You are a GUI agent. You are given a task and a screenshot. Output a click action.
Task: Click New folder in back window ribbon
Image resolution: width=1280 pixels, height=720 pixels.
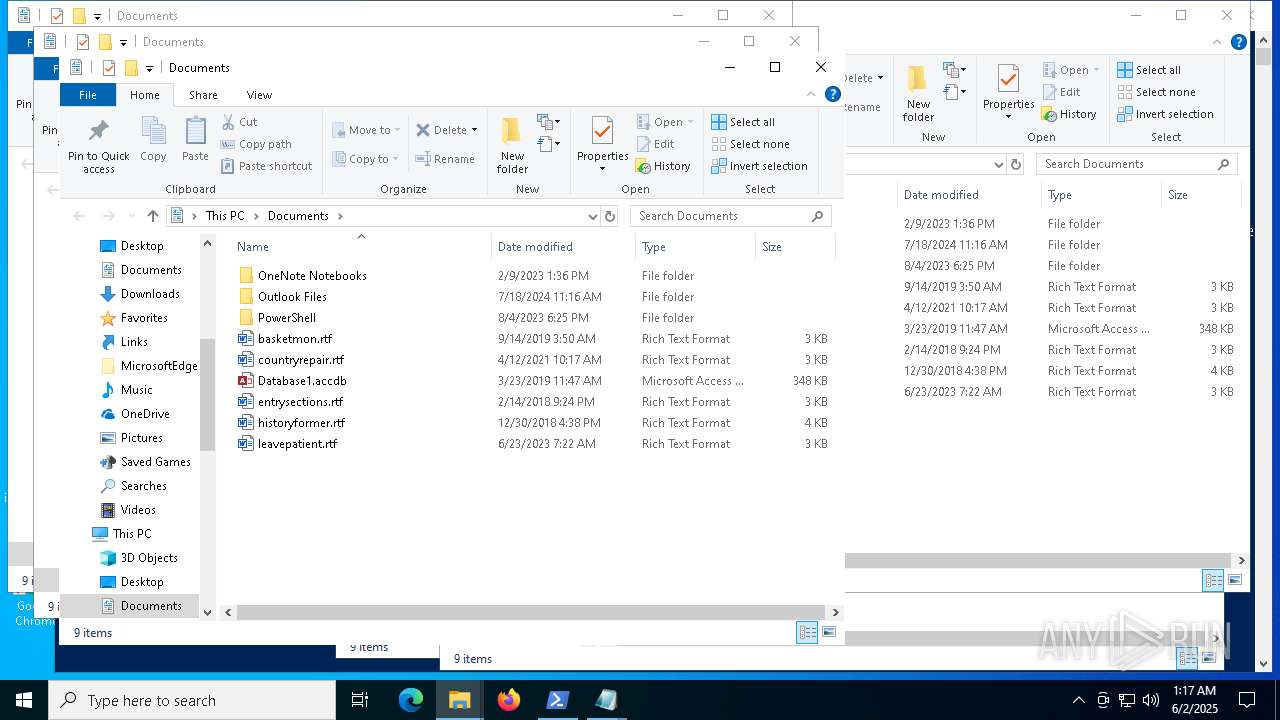[x=918, y=94]
